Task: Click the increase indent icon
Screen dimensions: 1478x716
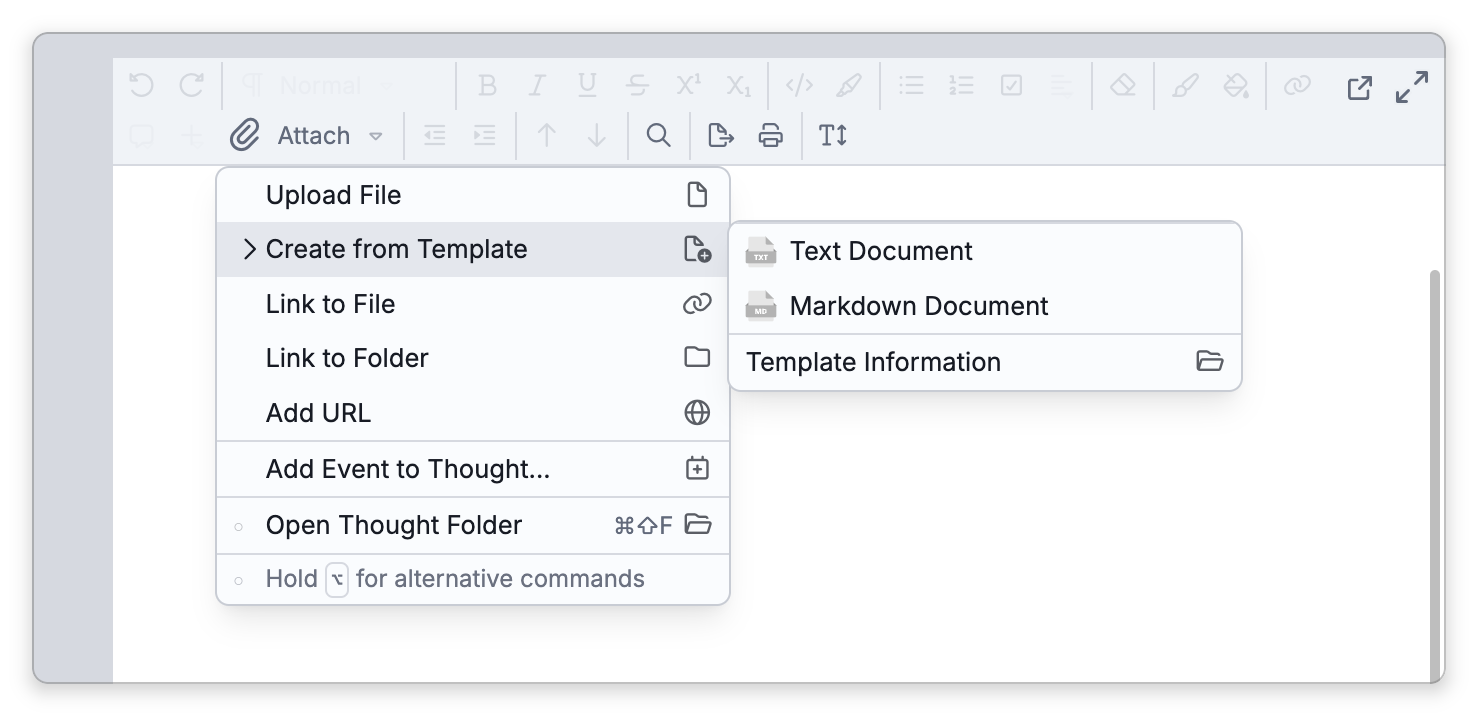Action: coord(484,135)
